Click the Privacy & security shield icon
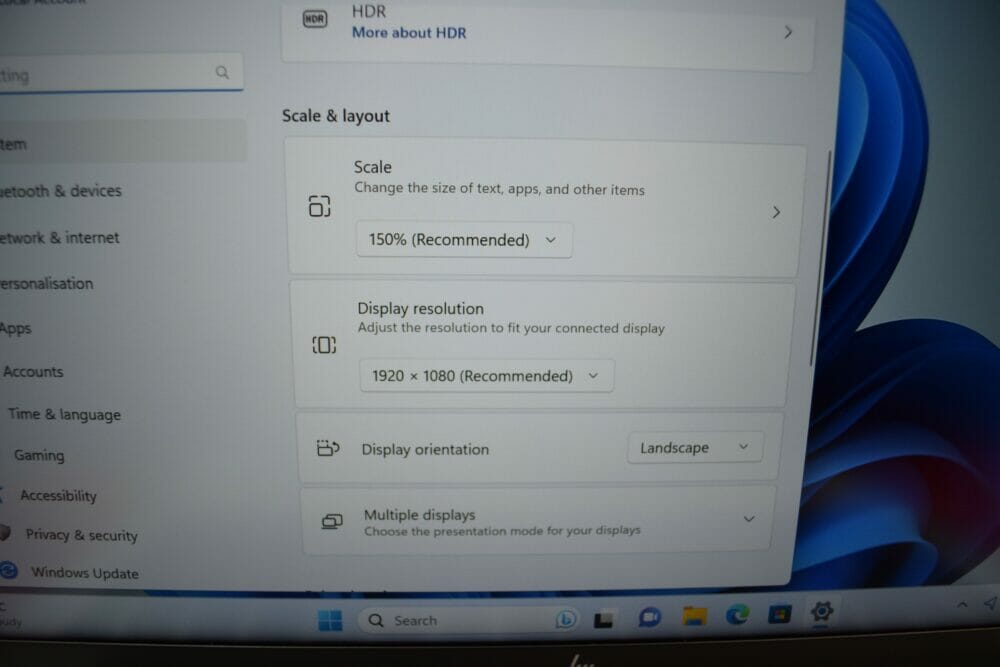The width and height of the screenshot is (1000, 667). 5,532
